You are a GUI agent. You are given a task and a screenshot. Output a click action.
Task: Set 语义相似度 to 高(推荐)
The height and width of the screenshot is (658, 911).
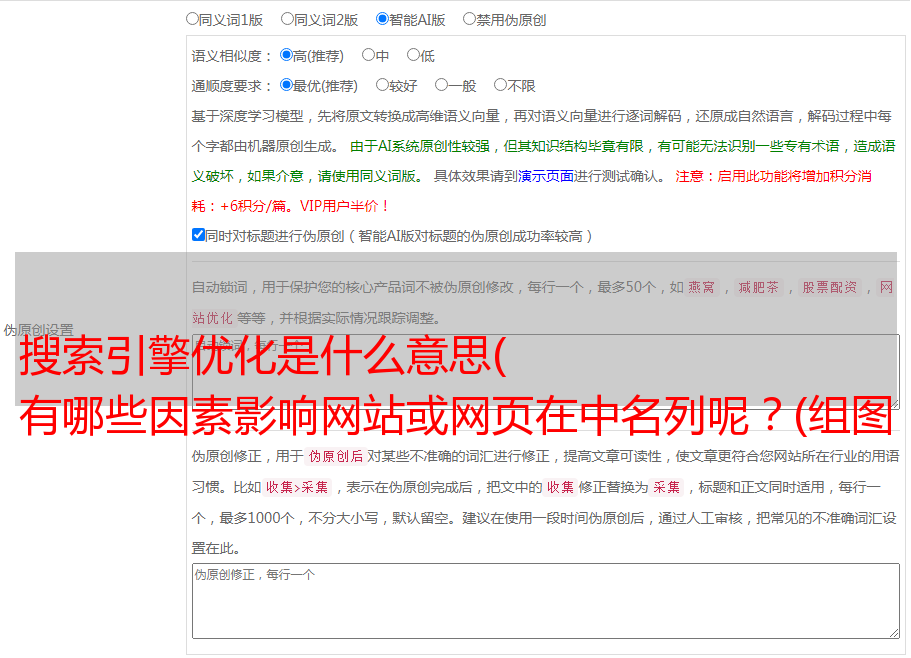[x=286, y=55]
